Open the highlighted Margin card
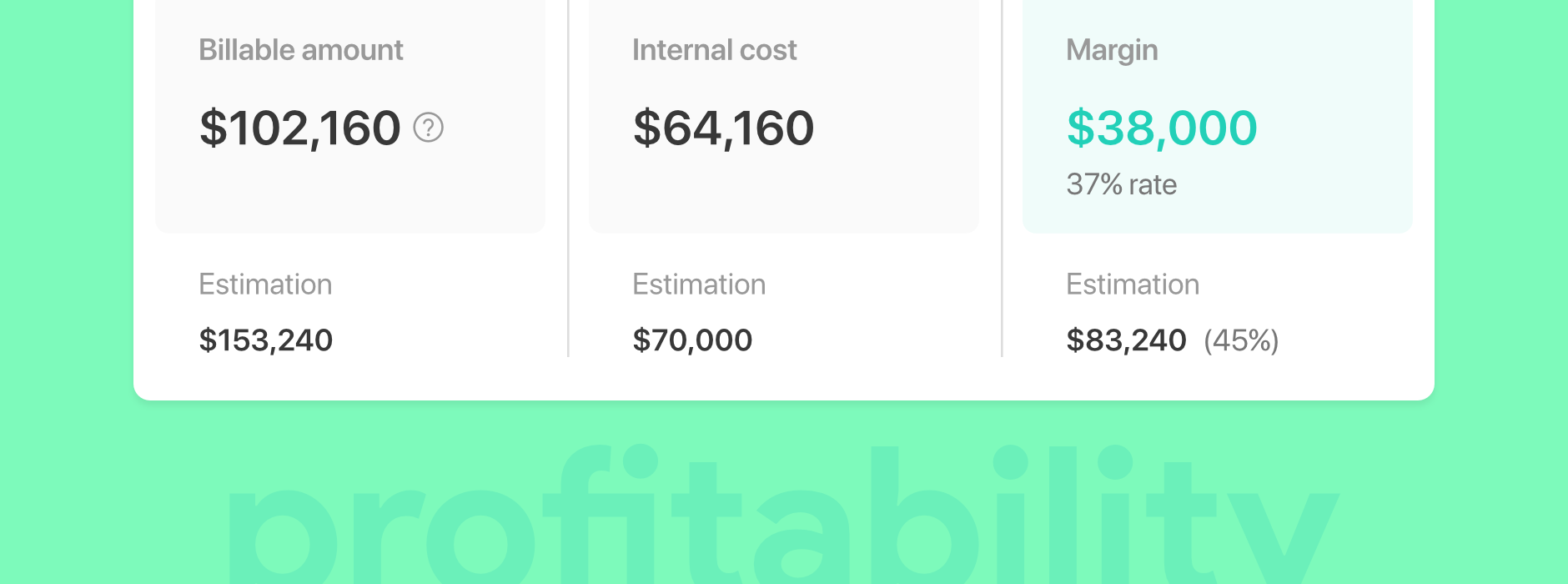1568x584 pixels. pyautogui.click(x=1218, y=117)
